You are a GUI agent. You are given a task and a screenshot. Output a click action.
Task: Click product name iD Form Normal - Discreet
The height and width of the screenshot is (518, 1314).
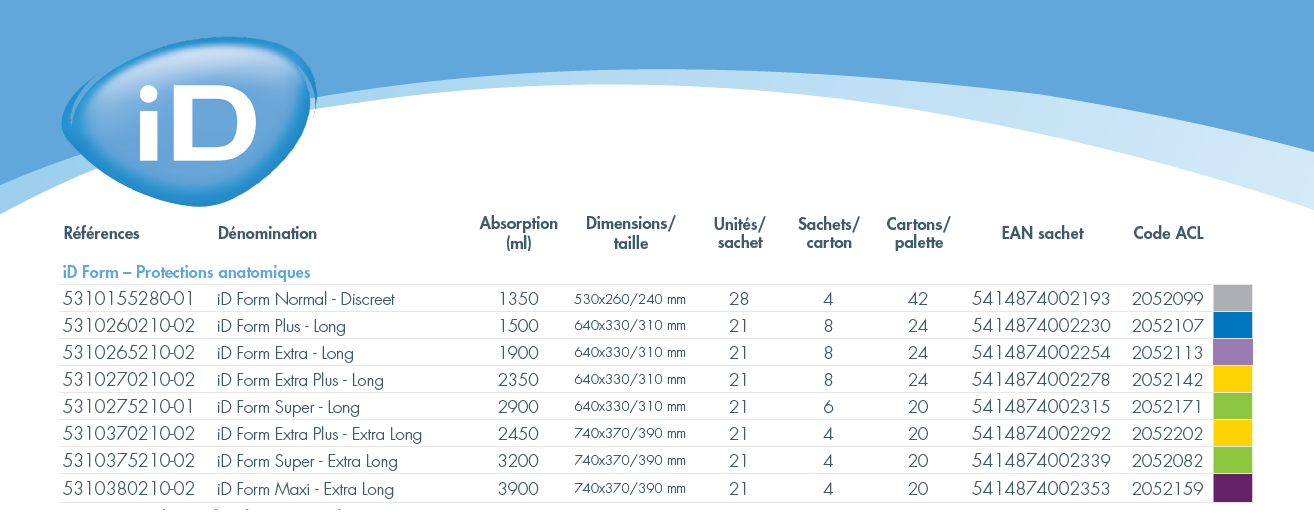pyautogui.click(x=306, y=299)
